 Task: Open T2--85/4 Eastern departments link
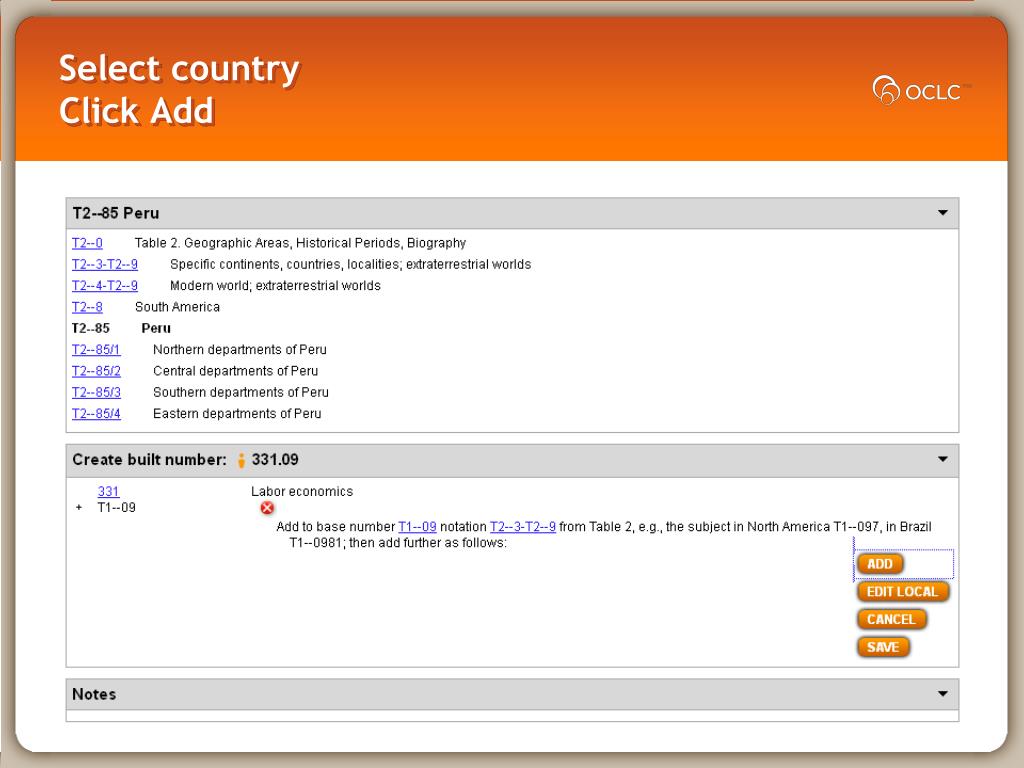coord(96,413)
